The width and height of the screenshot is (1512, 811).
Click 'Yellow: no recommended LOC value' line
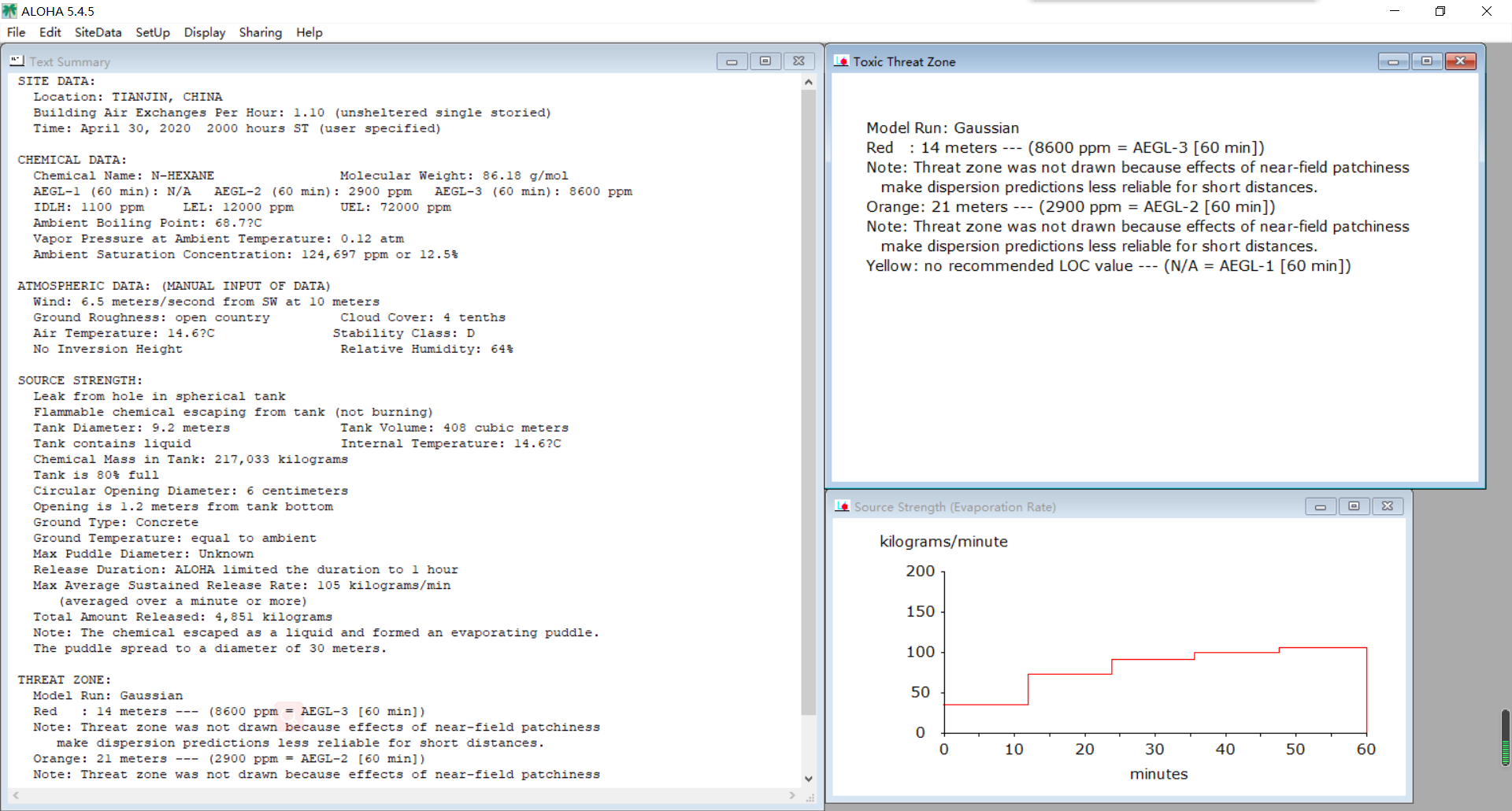click(1109, 265)
